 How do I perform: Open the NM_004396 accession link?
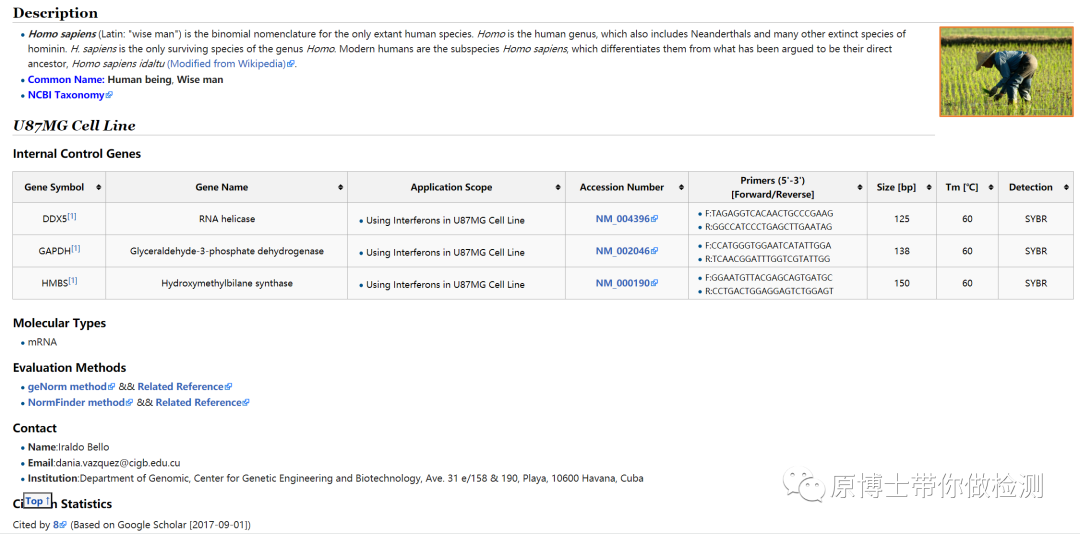(623, 219)
